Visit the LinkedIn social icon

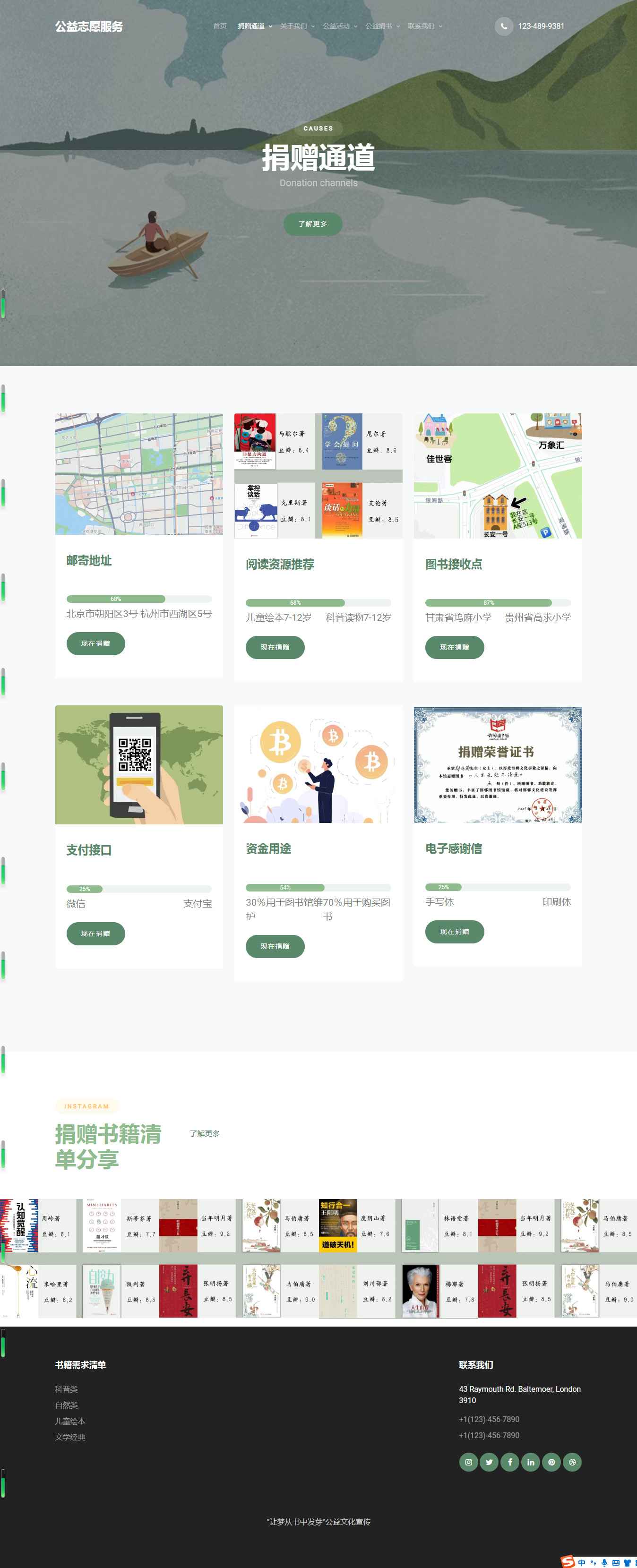[x=530, y=1462]
